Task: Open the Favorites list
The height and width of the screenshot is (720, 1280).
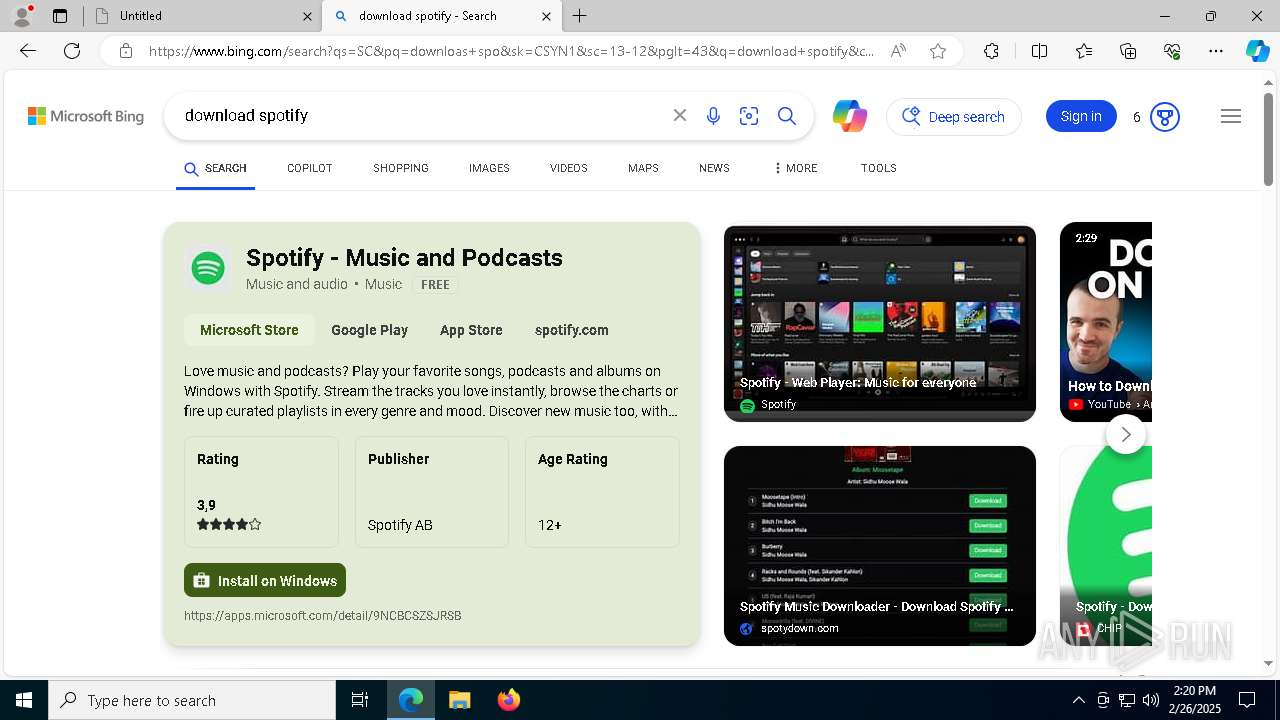Action: (1084, 51)
